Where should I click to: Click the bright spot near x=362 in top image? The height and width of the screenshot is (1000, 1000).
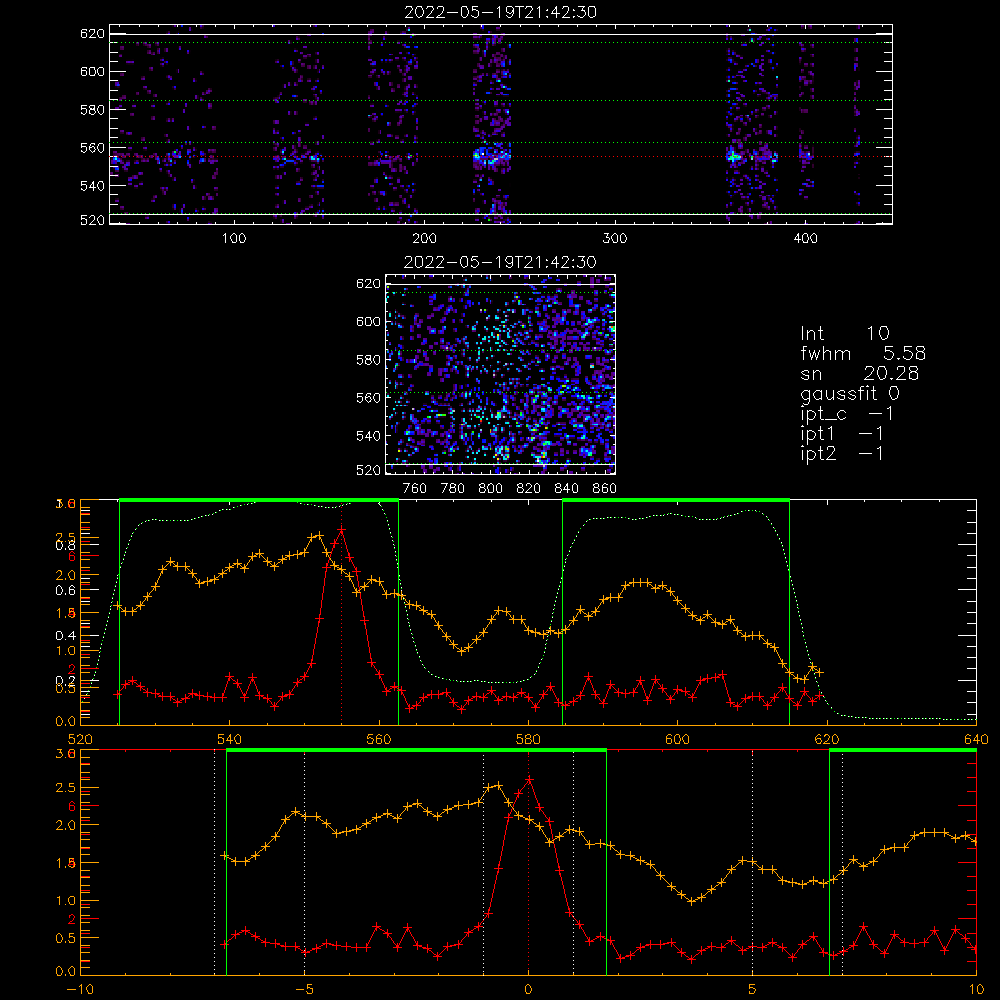point(734,156)
